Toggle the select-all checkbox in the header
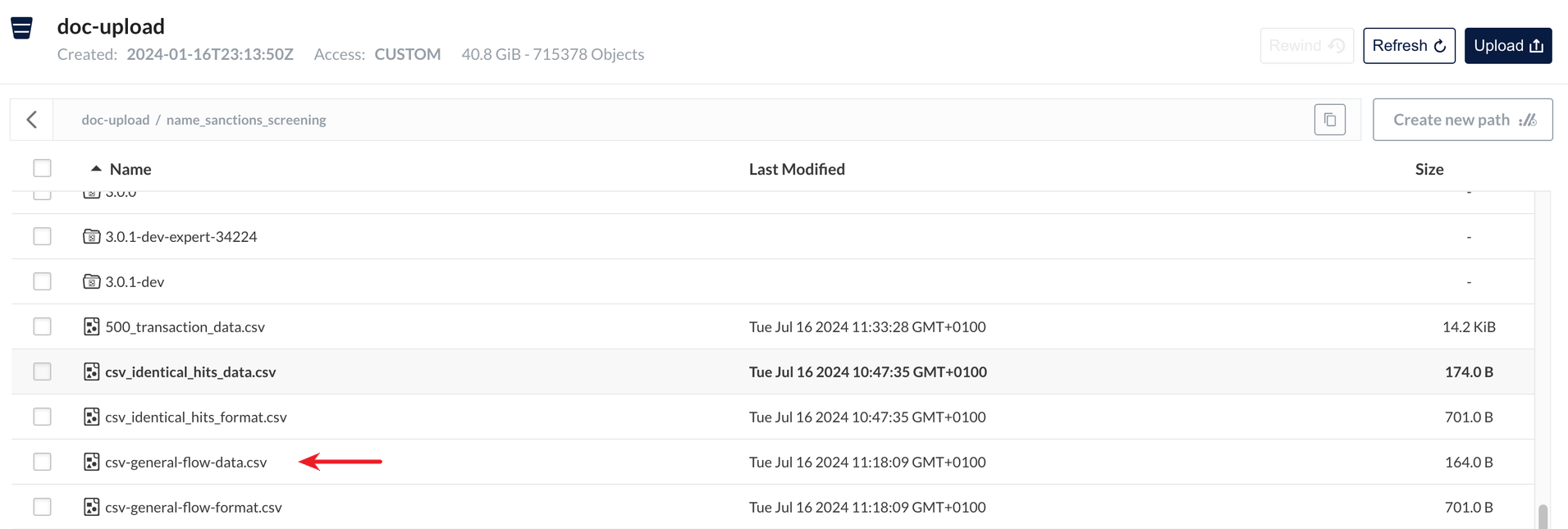Viewport: 1568px width, 529px height. point(42,168)
